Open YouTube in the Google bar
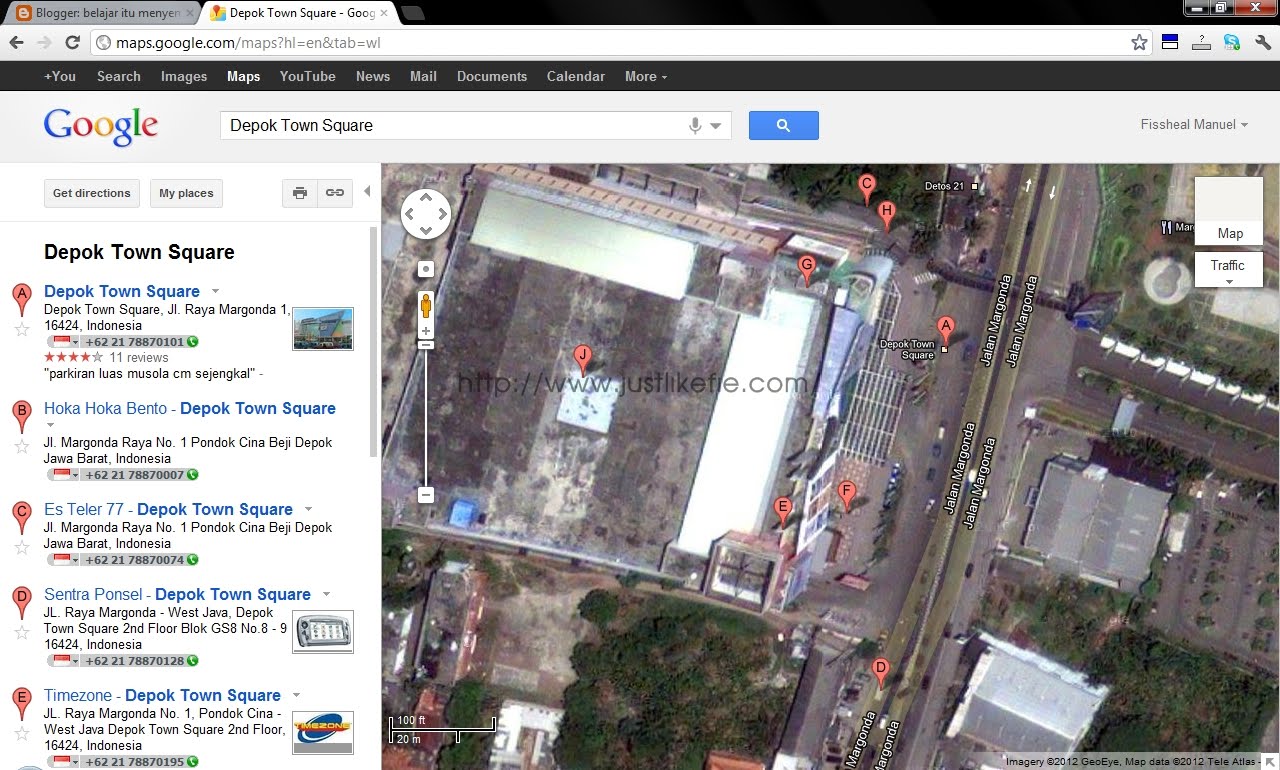Screen dimensions: 1280x770 coord(307,76)
